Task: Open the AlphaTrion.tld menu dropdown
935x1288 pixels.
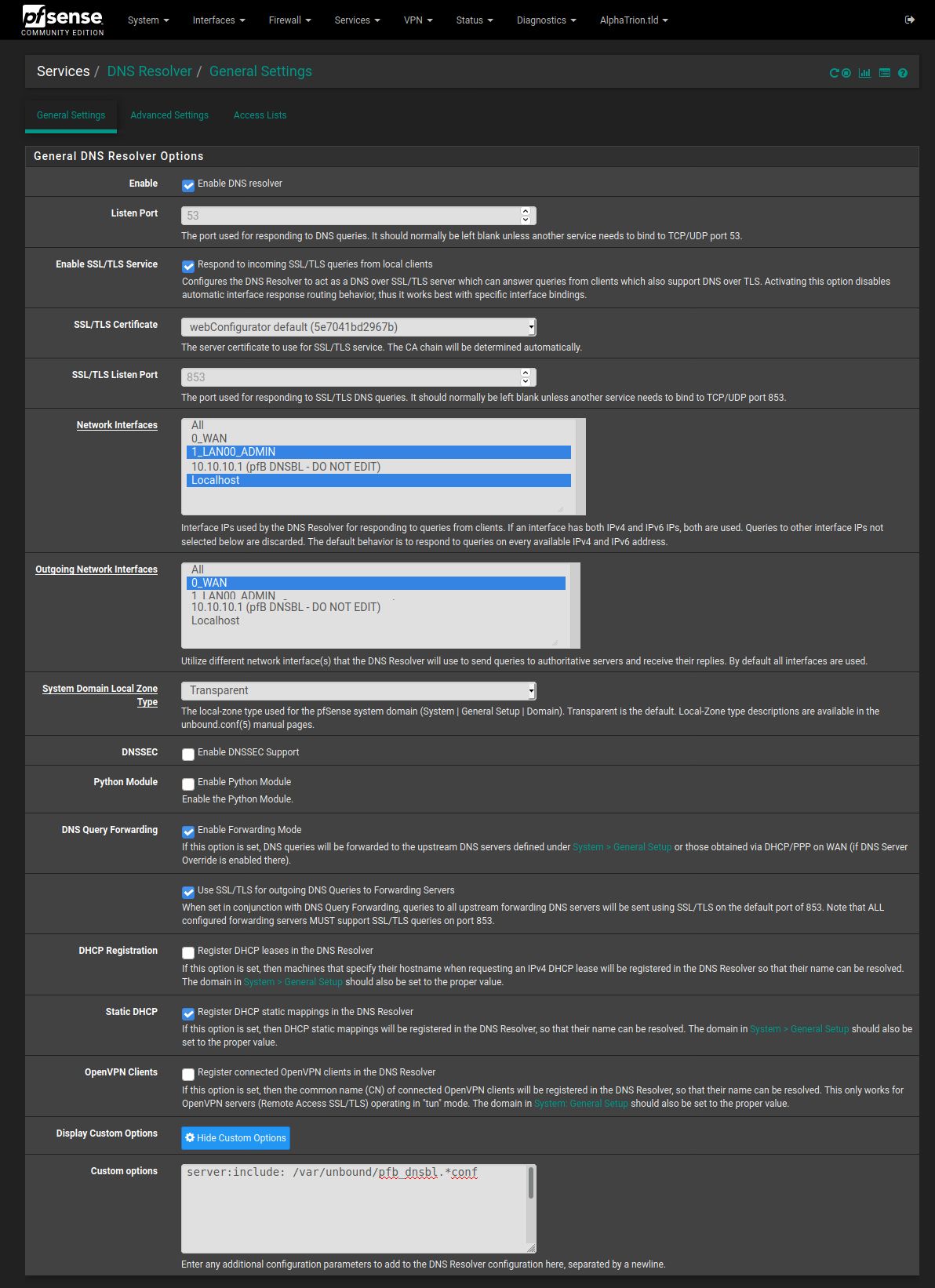Action: click(634, 20)
